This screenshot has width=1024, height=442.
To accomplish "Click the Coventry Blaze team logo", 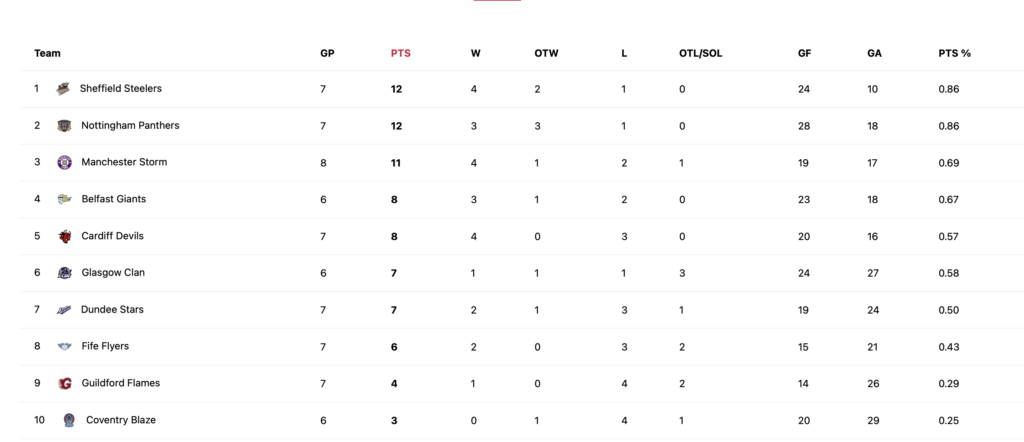I will point(69,420).
